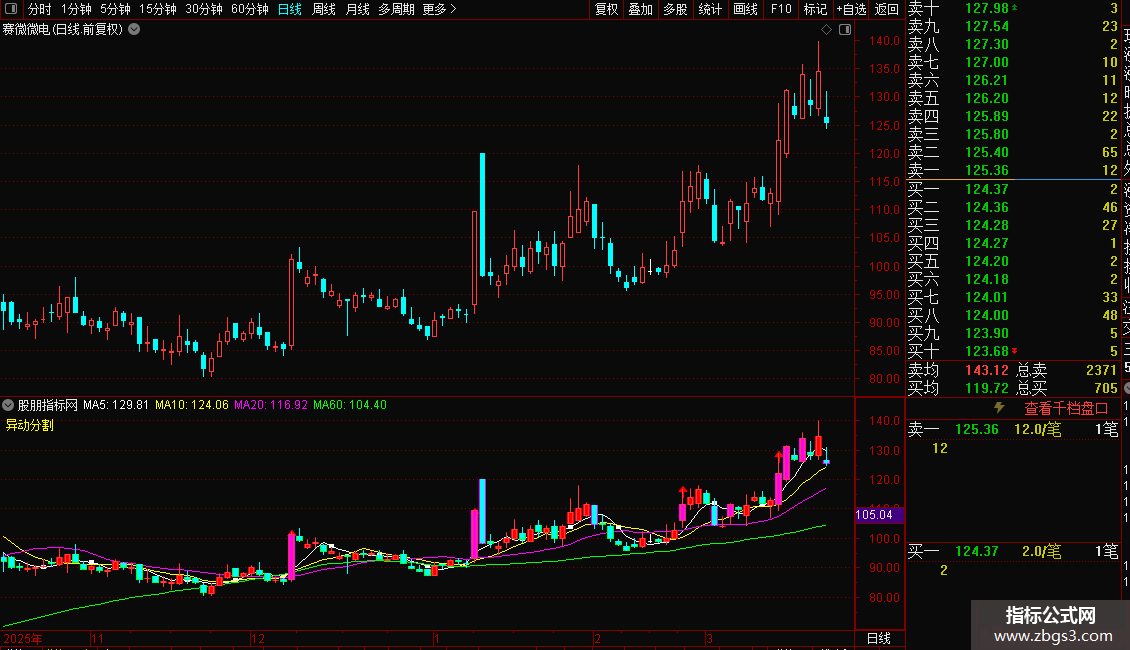Screen dimensions: 1130x650
Task: Select the 卖十 row priced 127.98
Action: tap(1013, 8)
